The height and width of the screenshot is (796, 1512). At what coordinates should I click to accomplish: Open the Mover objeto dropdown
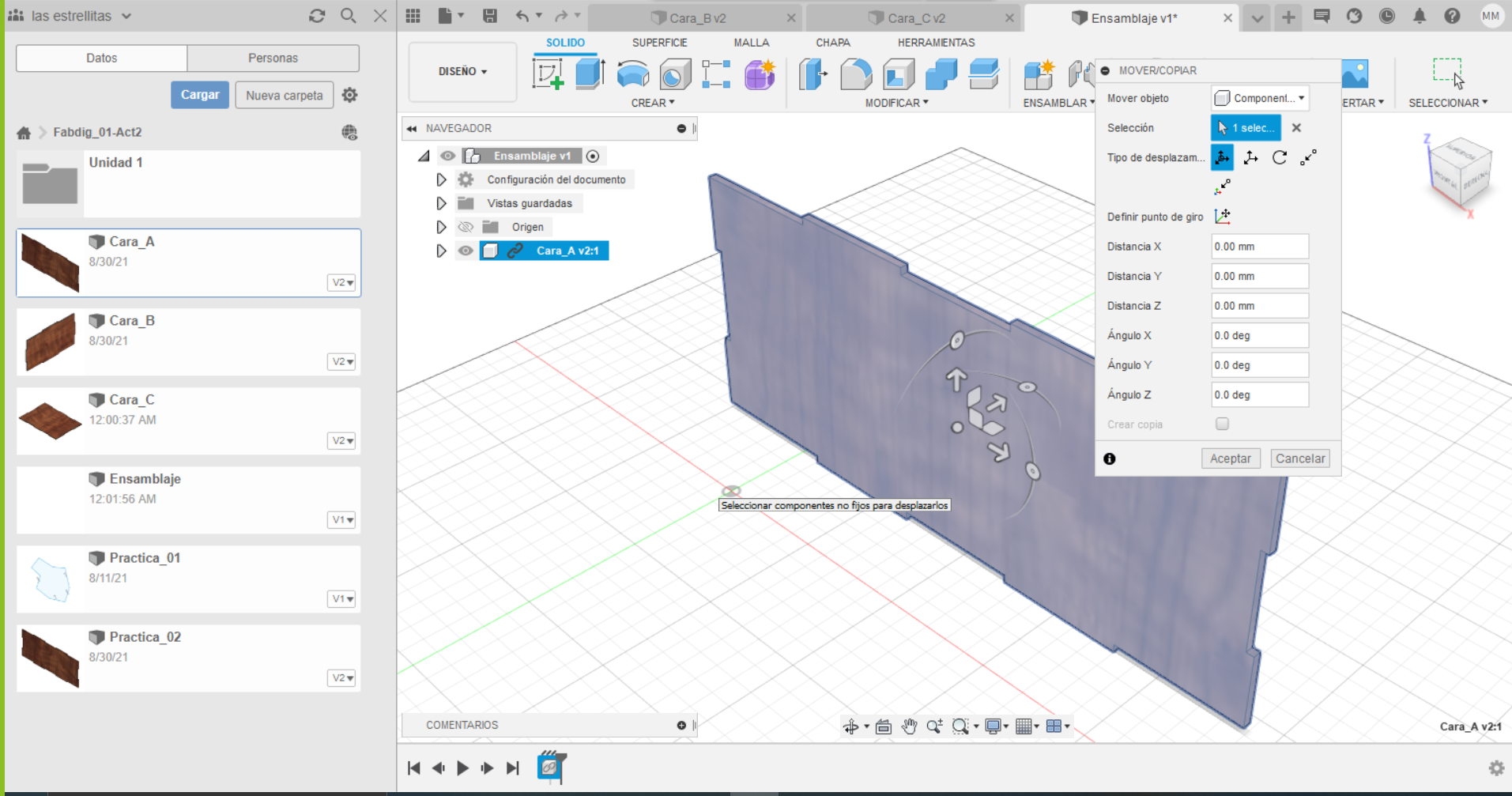pos(1260,98)
